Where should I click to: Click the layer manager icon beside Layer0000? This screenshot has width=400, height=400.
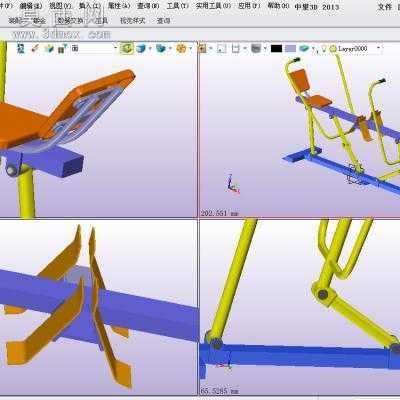(x=332, y=49)
